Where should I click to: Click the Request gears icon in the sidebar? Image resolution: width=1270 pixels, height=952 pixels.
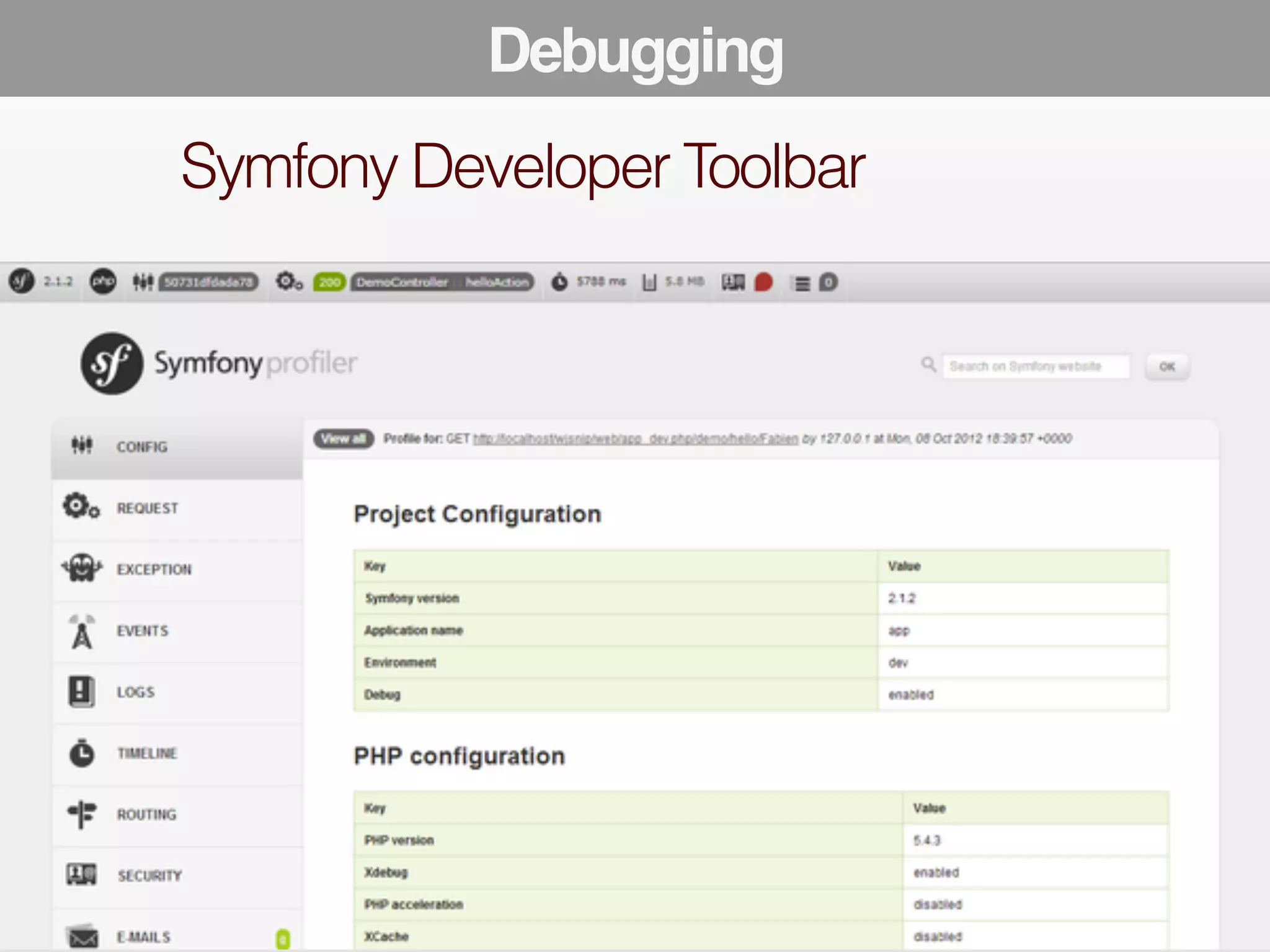81,506
